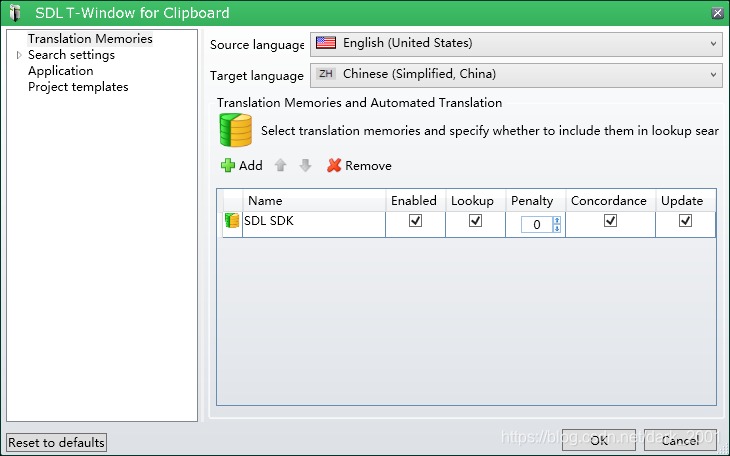Click the move up arrow icon
Image resolution: width=730 pixels, height=456 pixels.
pos(280,165)
